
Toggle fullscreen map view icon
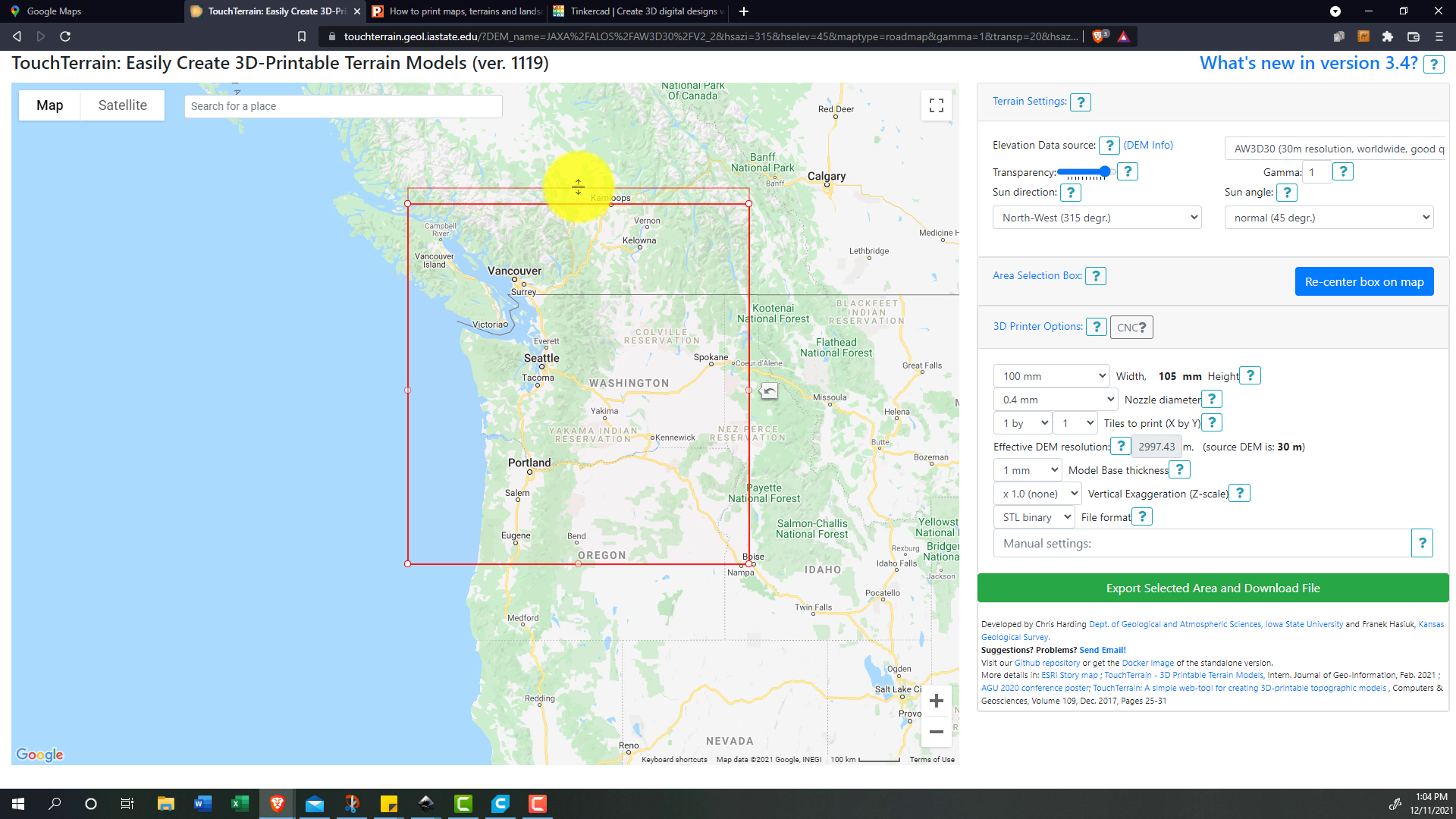[x=936, y=105]
